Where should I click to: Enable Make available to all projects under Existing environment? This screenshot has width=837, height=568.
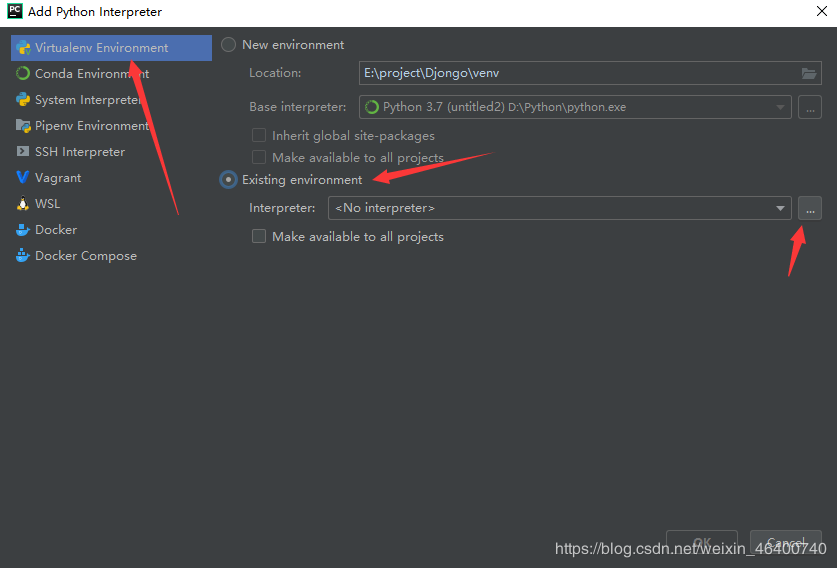tap(259, 236)
